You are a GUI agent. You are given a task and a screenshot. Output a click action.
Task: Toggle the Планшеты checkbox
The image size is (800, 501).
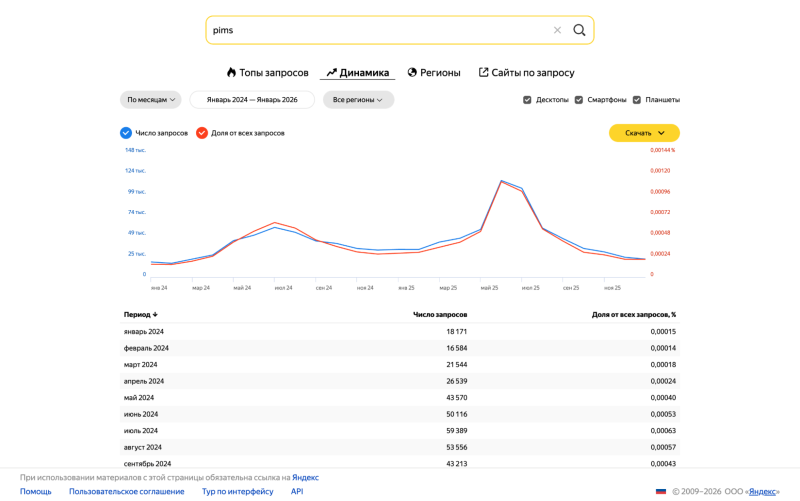(637, 99)
